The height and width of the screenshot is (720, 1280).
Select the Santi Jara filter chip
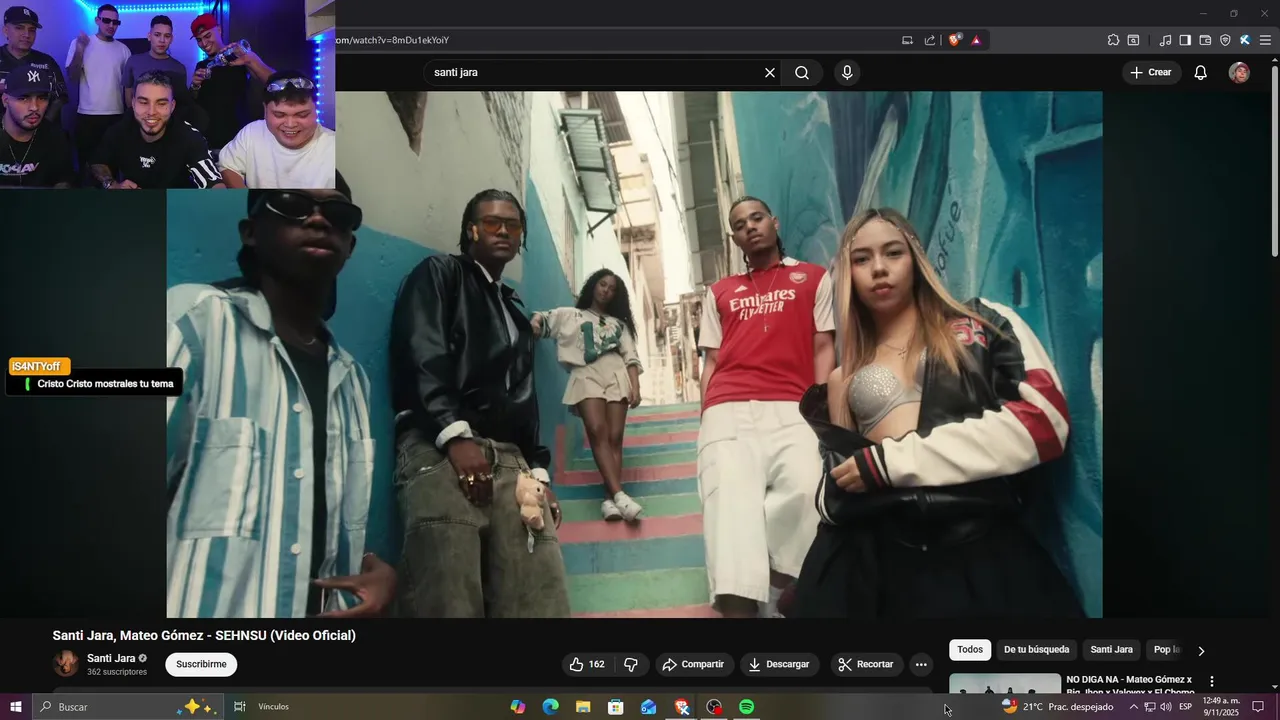coord(1111,650)
